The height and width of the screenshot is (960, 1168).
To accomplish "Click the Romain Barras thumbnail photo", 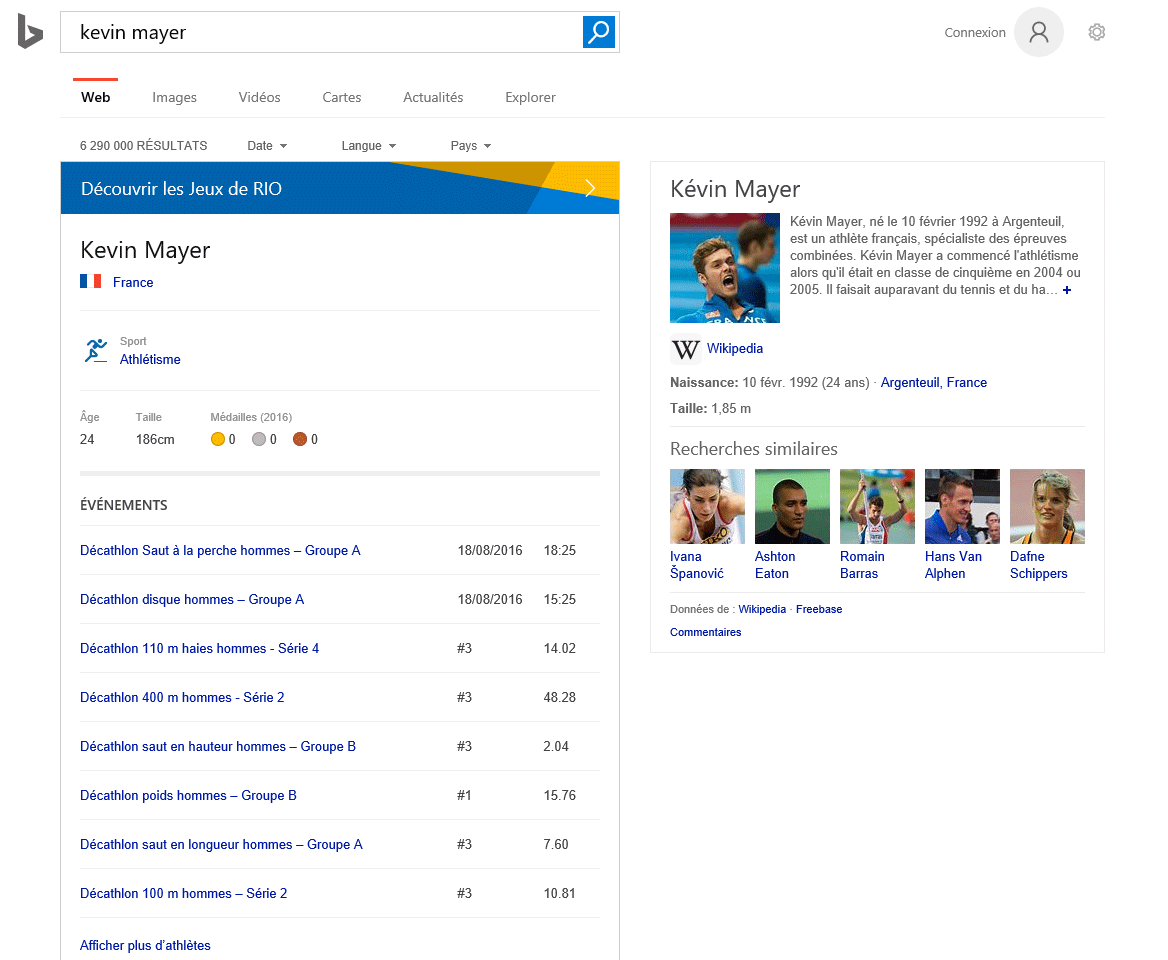I will pos(877,506).
